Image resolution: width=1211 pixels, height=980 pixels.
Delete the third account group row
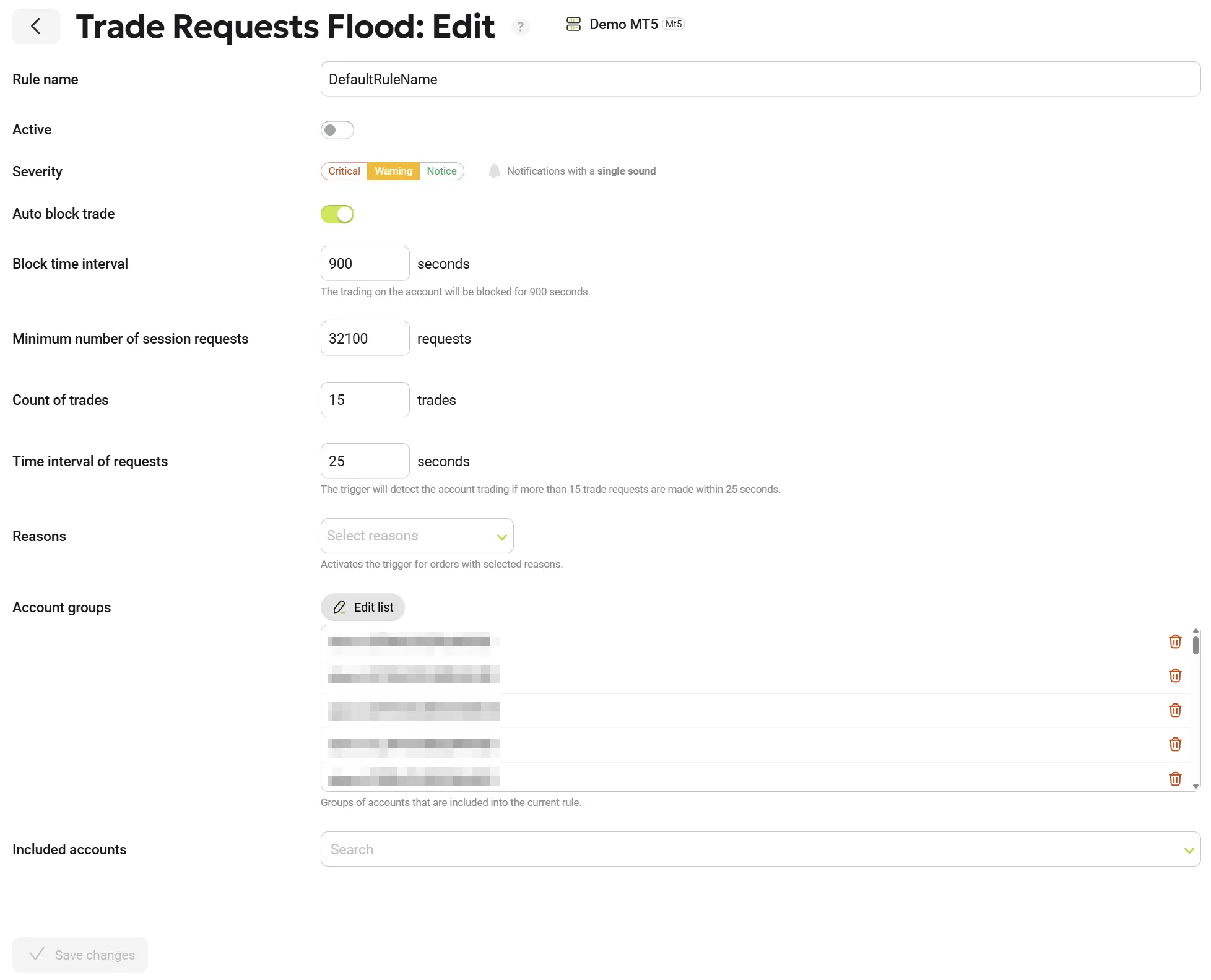click(x=1174, y=710)
